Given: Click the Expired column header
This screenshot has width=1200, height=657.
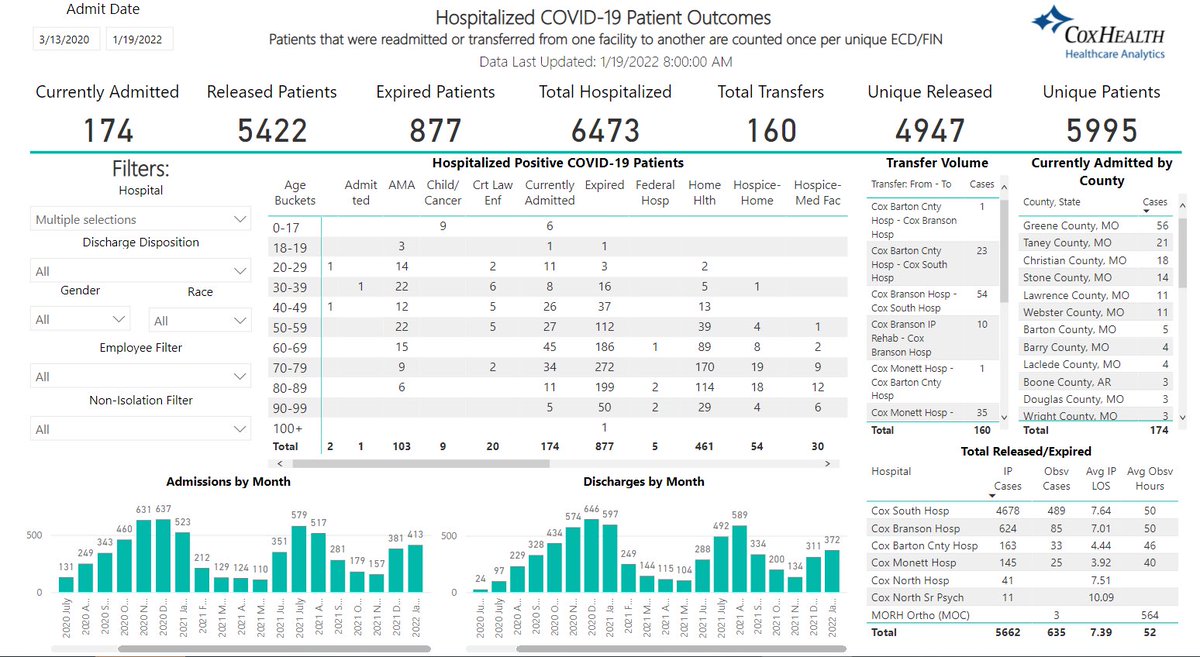Looking at the screenshot, I should pos(604,185).
